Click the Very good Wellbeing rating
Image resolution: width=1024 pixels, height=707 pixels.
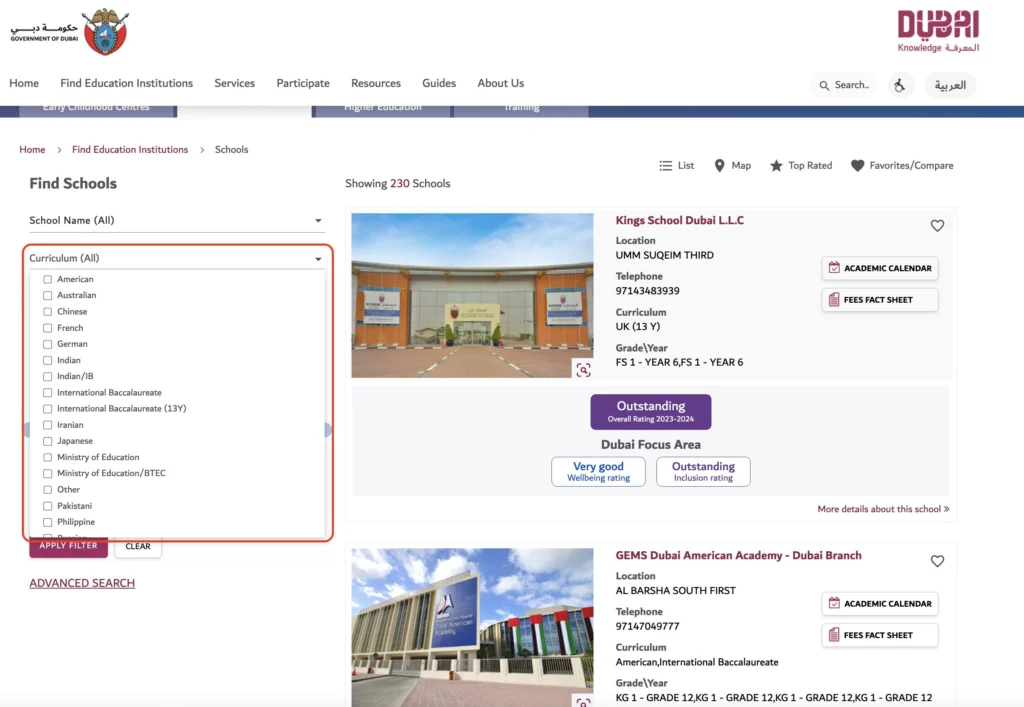(598, 471)
